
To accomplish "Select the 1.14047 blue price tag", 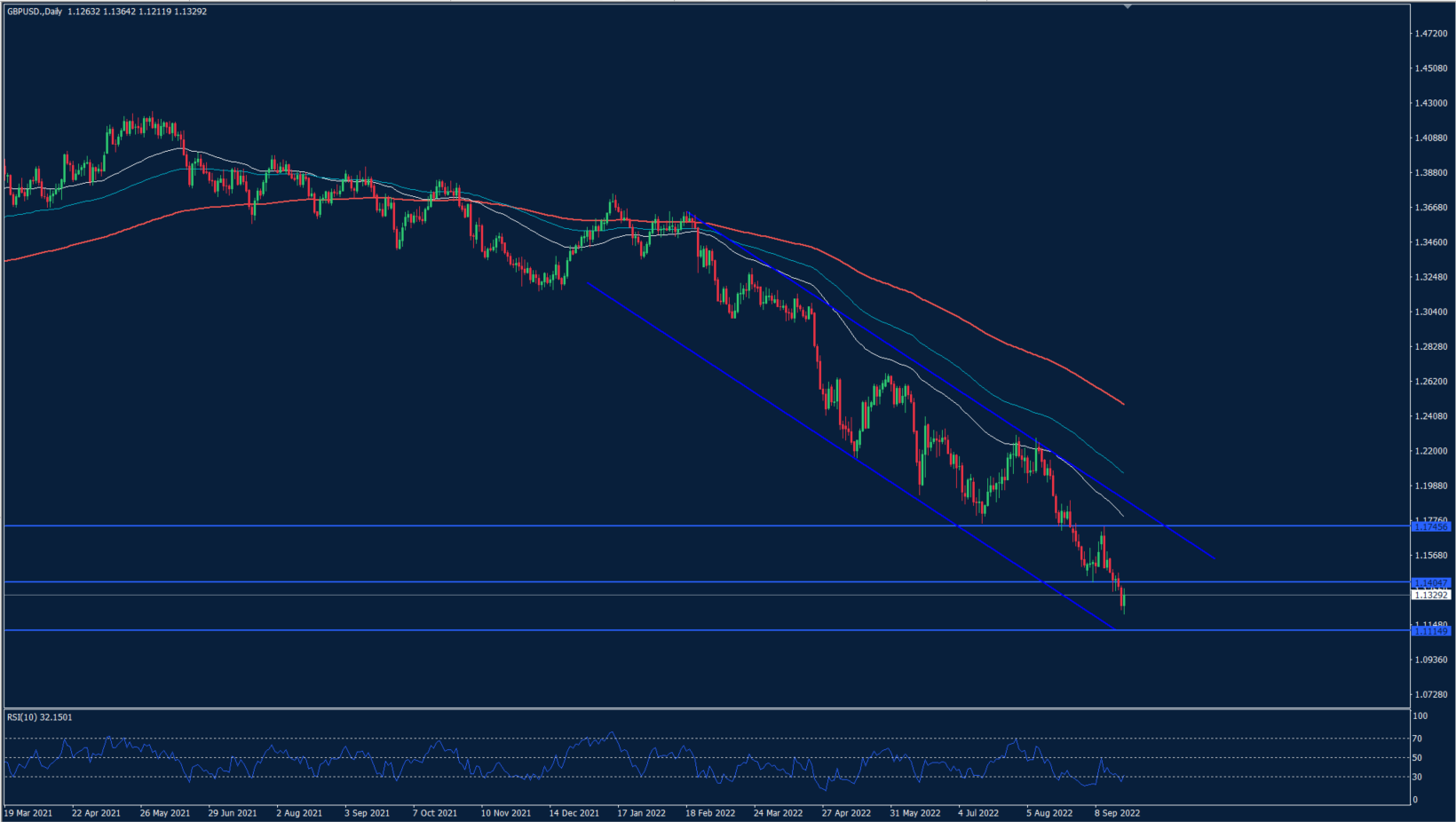I will [1431, 583].
